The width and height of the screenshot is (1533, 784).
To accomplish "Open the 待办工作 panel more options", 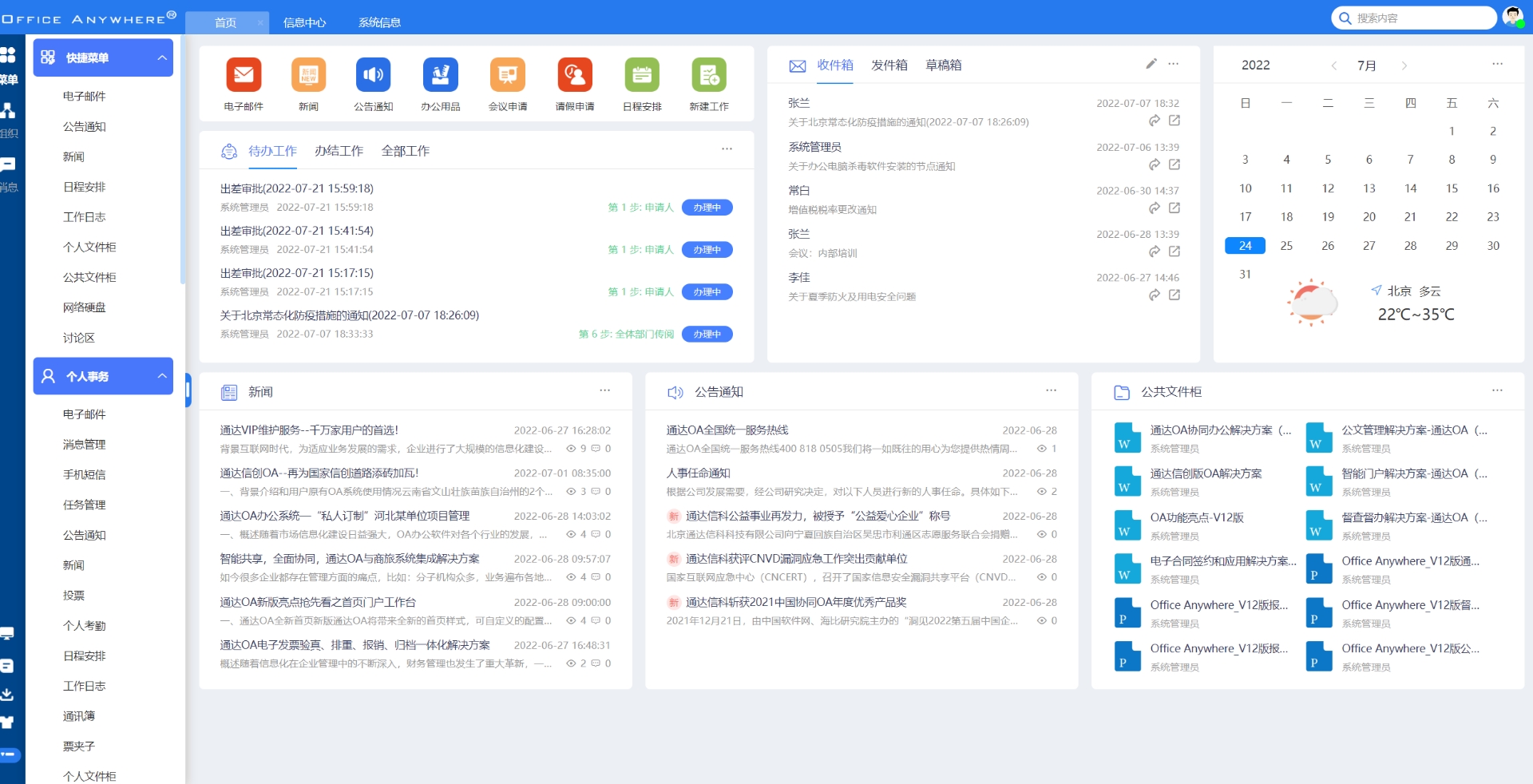I will pos(727,149).
